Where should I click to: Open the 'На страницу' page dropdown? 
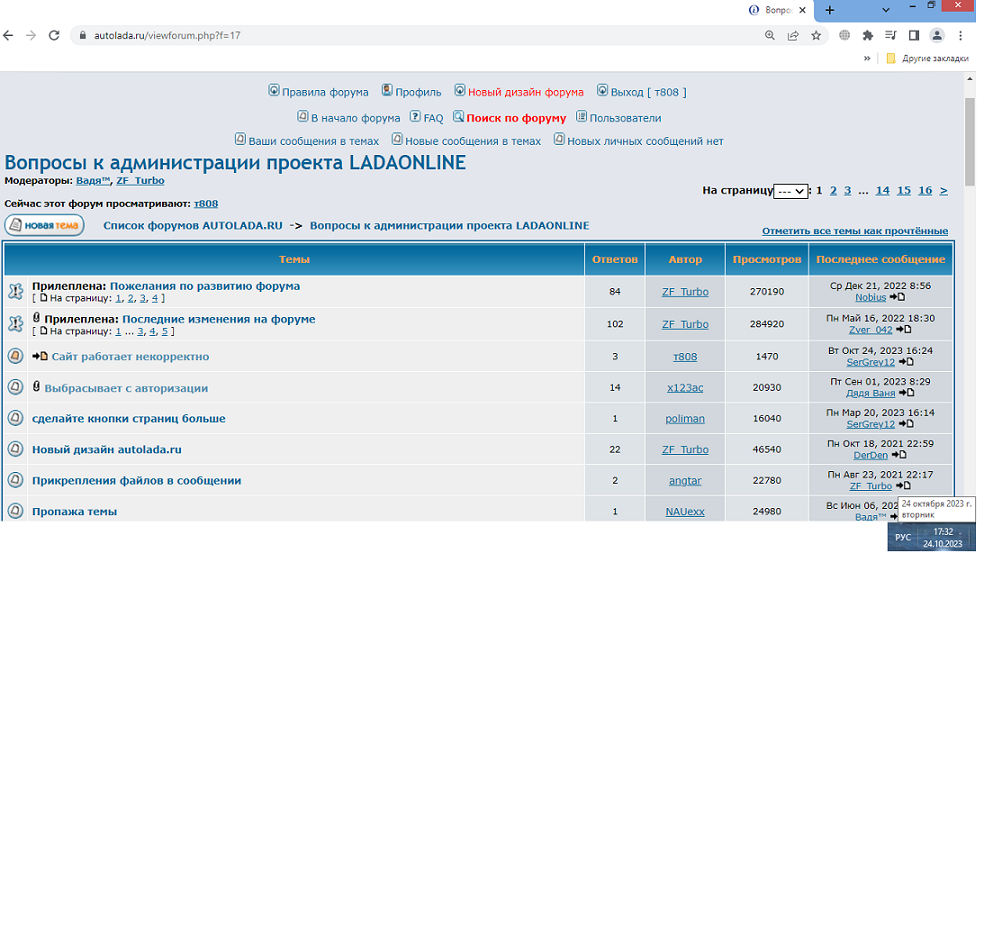790,191
